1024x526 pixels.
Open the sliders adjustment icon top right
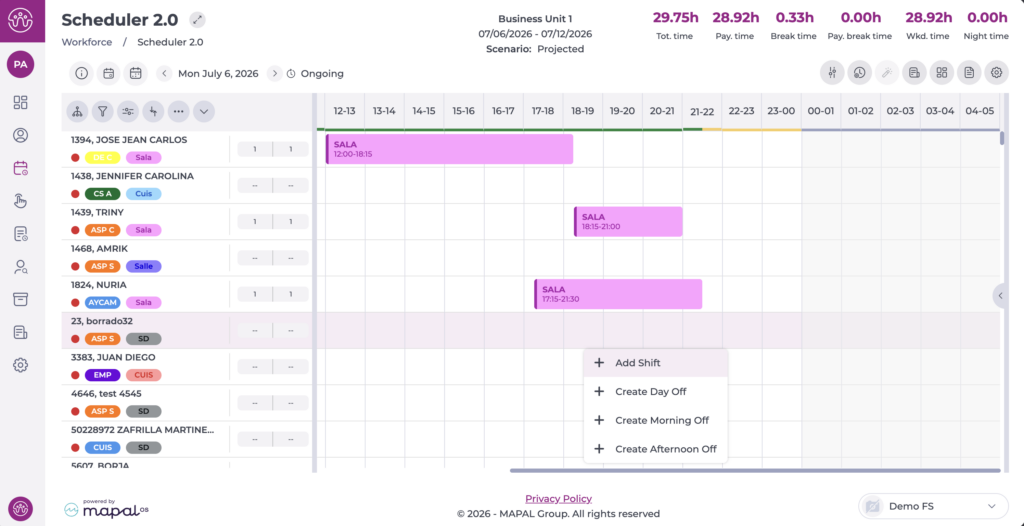[832, 73]
